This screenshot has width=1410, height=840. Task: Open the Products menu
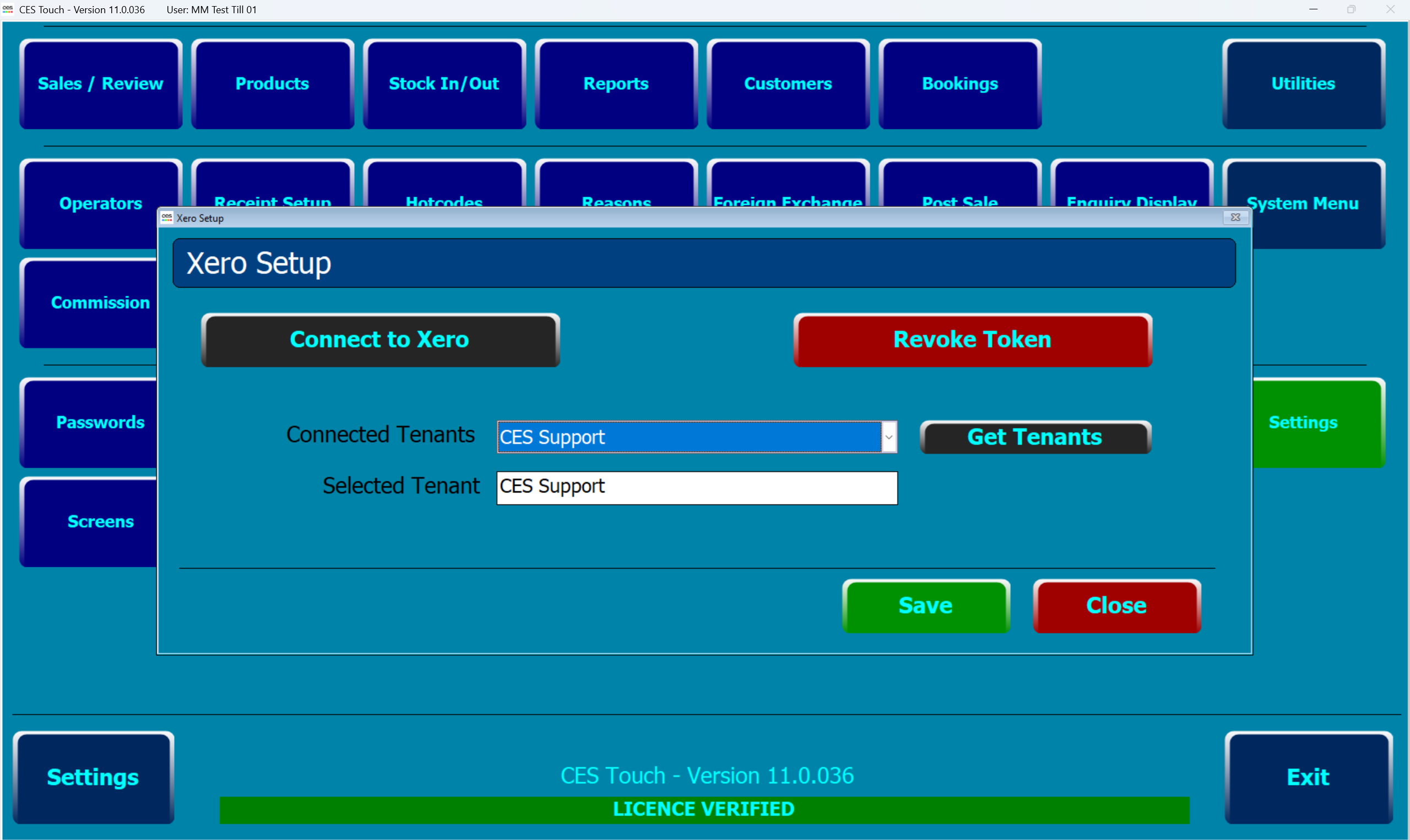pyautogui.click(x=272, y=83)
